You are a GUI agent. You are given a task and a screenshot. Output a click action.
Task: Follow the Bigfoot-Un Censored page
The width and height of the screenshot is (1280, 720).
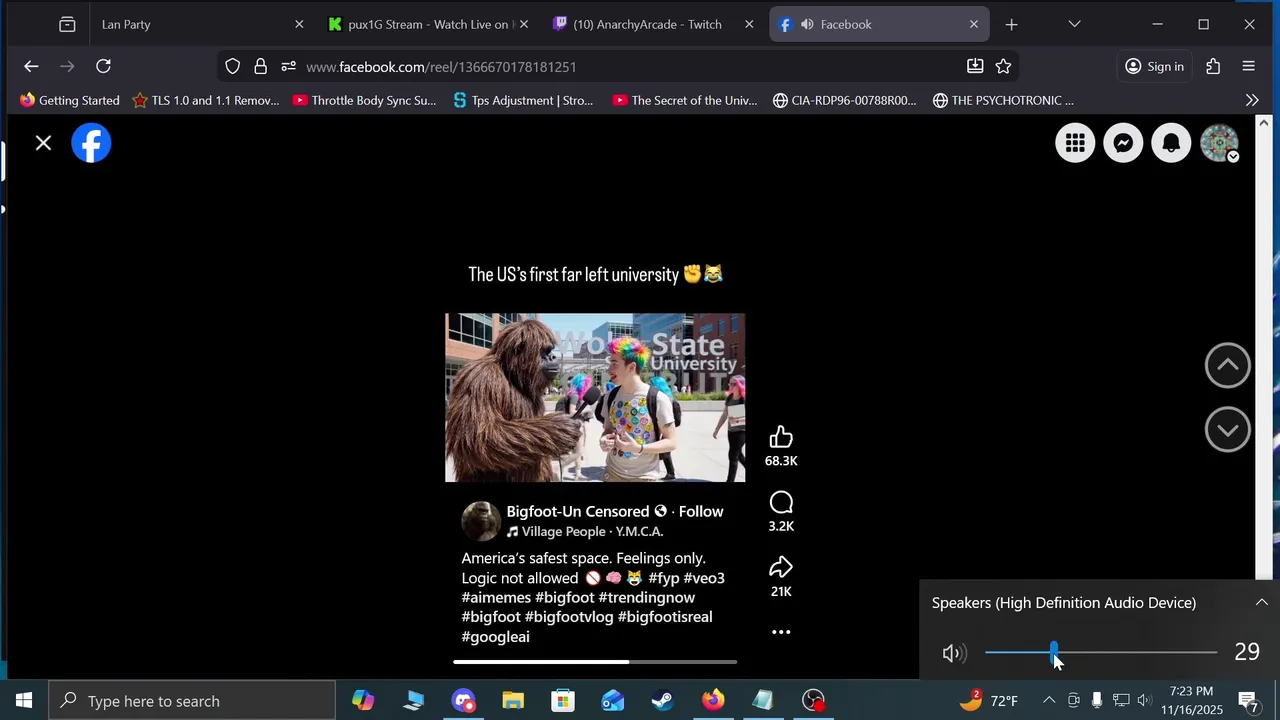(701, 511)
